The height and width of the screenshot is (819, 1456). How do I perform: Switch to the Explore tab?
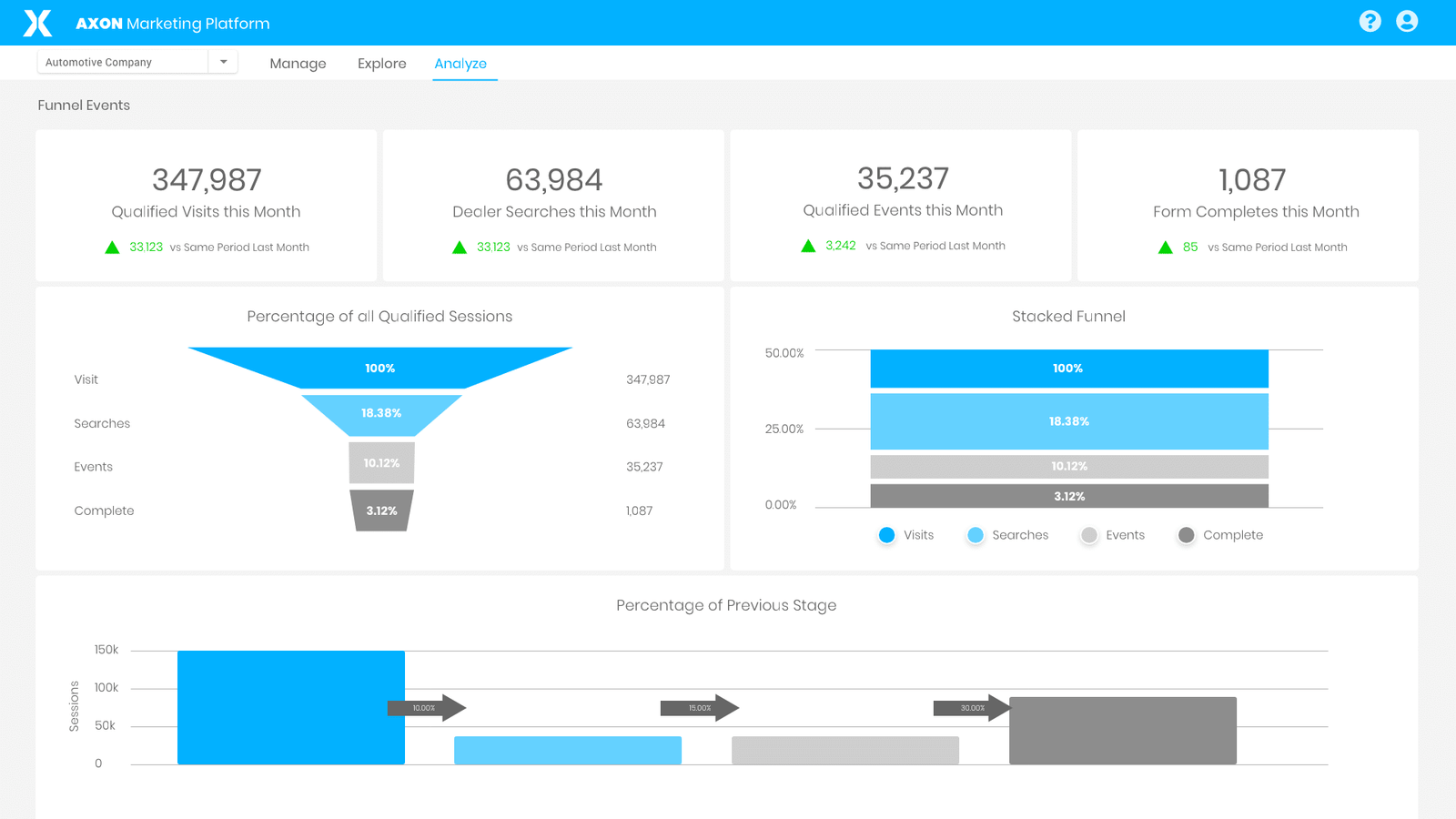click(x=381, y=64)
